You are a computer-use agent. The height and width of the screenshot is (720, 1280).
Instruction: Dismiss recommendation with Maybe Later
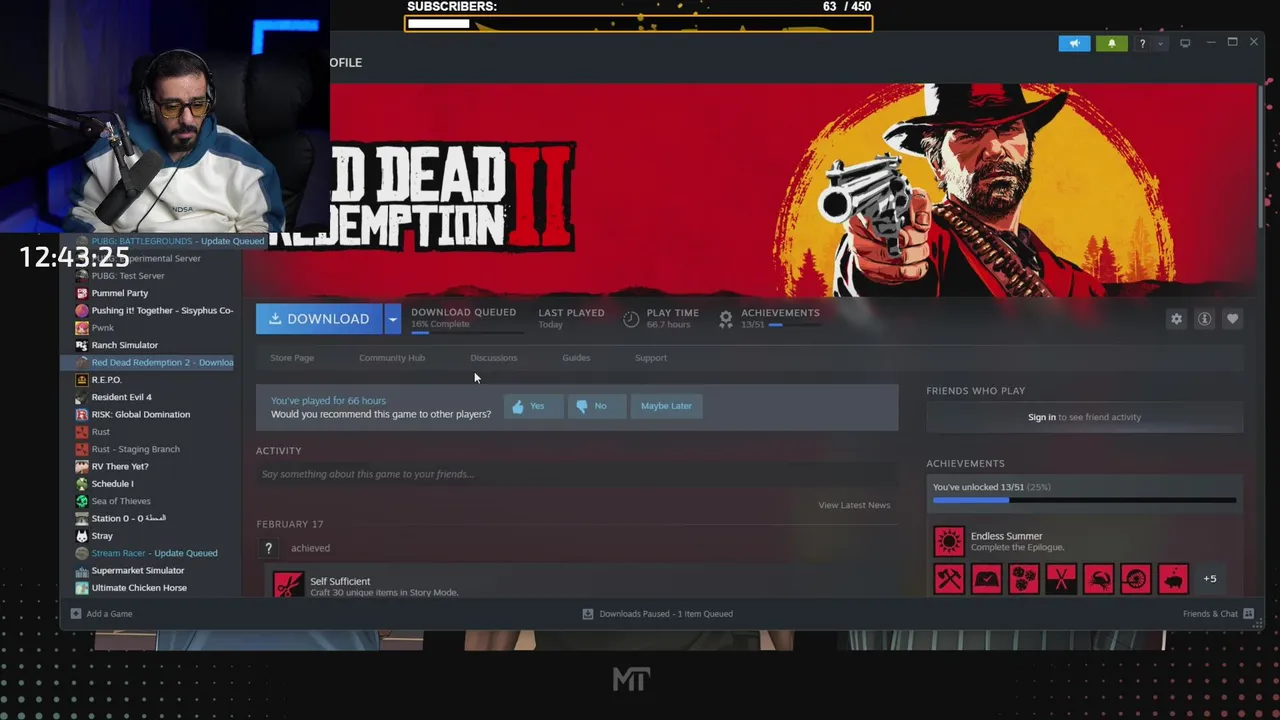coord(666,406)
